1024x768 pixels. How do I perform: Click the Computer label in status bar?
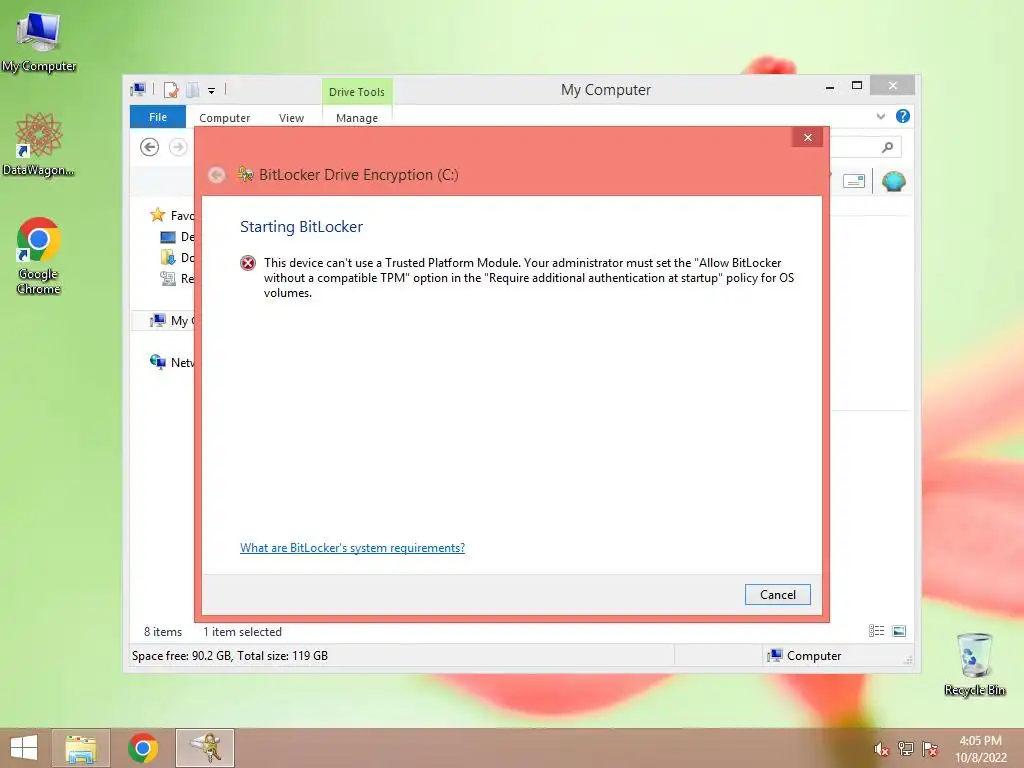[x=814, y=656]
